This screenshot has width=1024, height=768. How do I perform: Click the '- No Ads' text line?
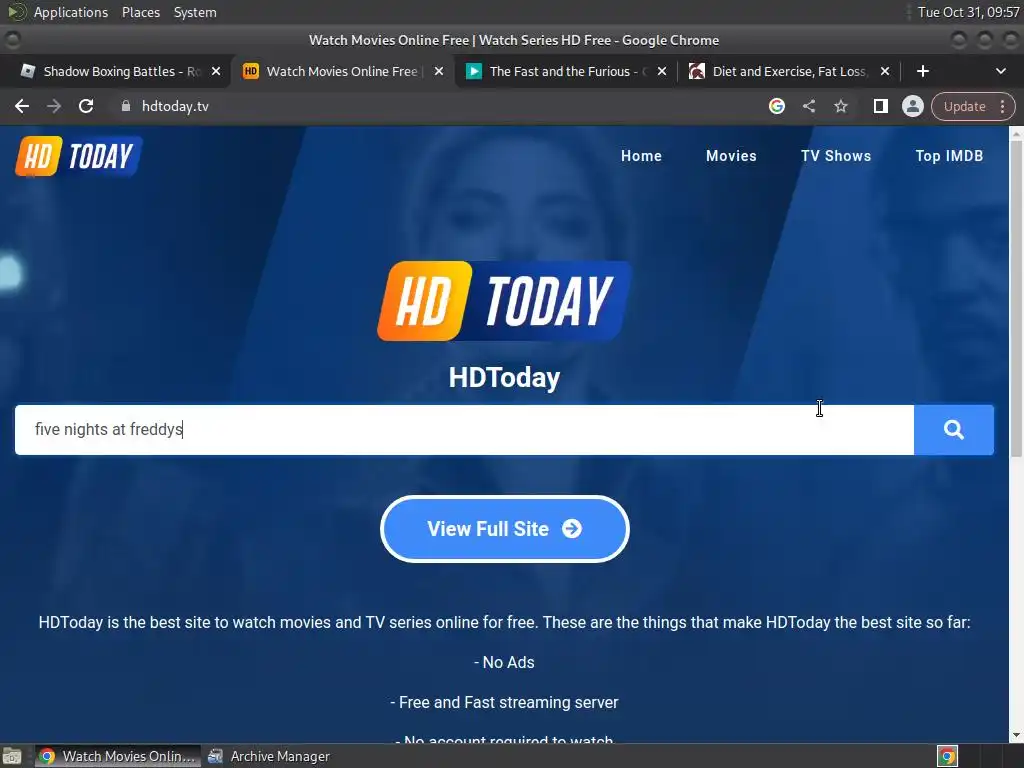click(x=504, y=662)
